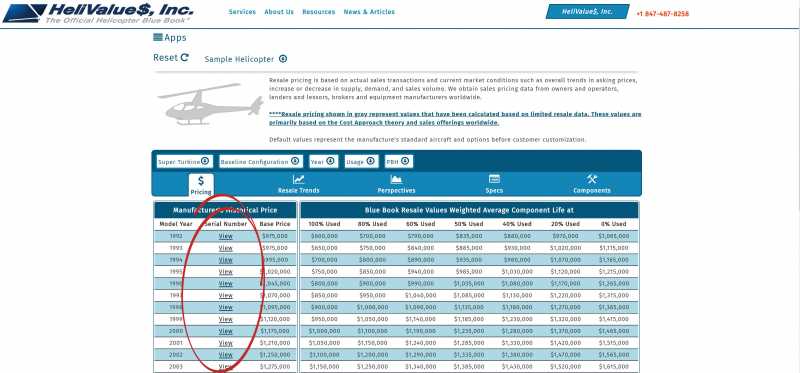Click the Reset refresh icon
The image size is (800, 373).
point(185,58)
